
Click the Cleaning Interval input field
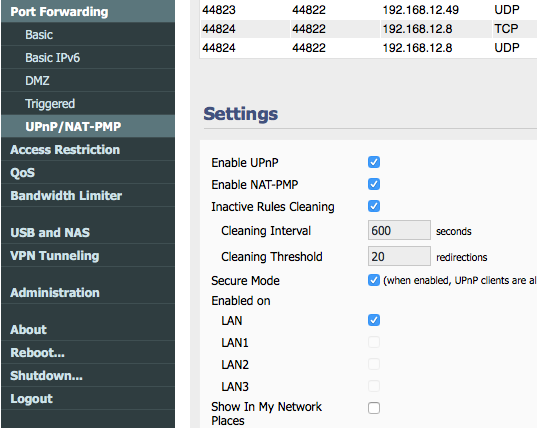[x=399, y=230]
